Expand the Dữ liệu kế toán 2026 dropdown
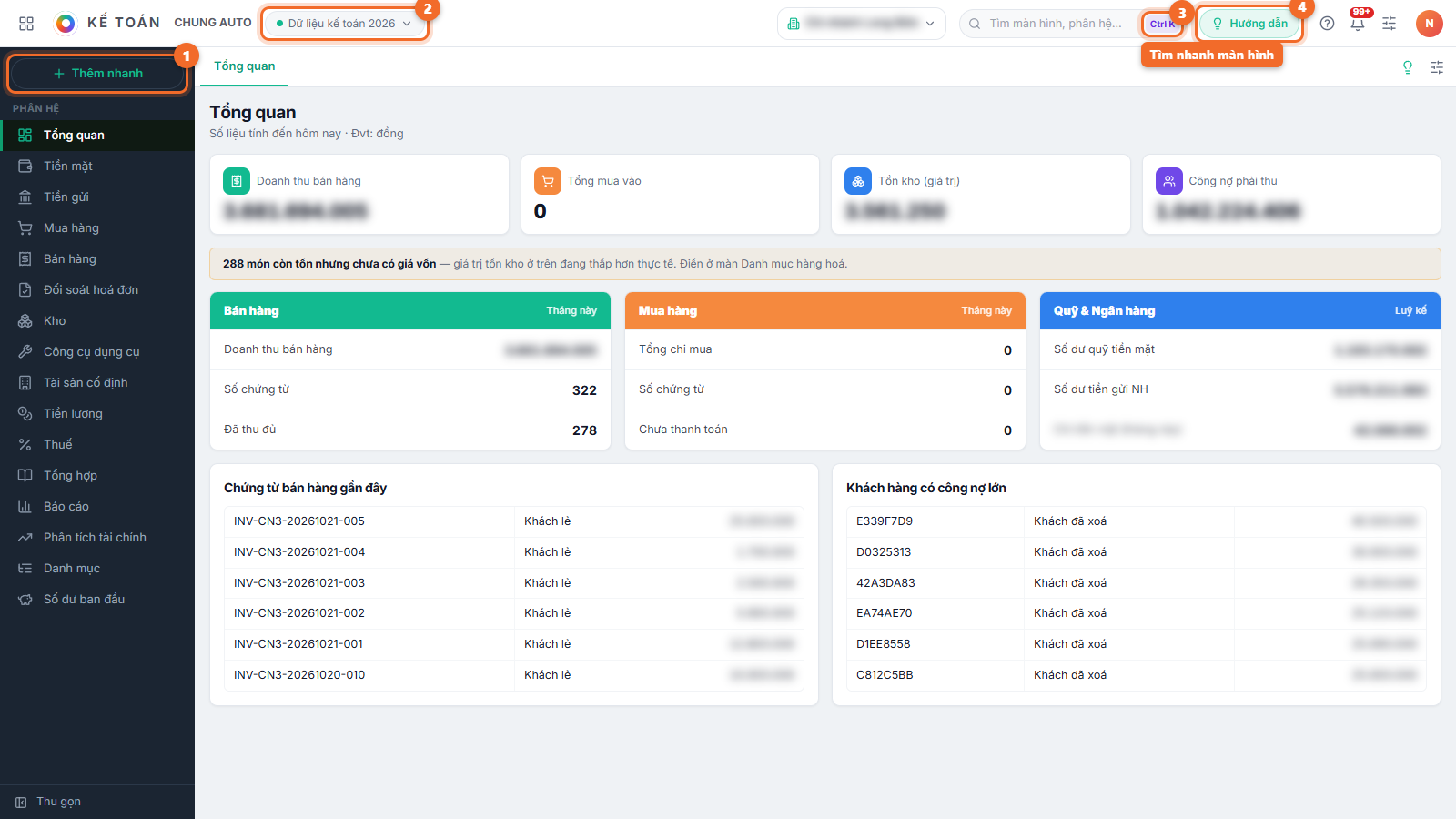 344,24
